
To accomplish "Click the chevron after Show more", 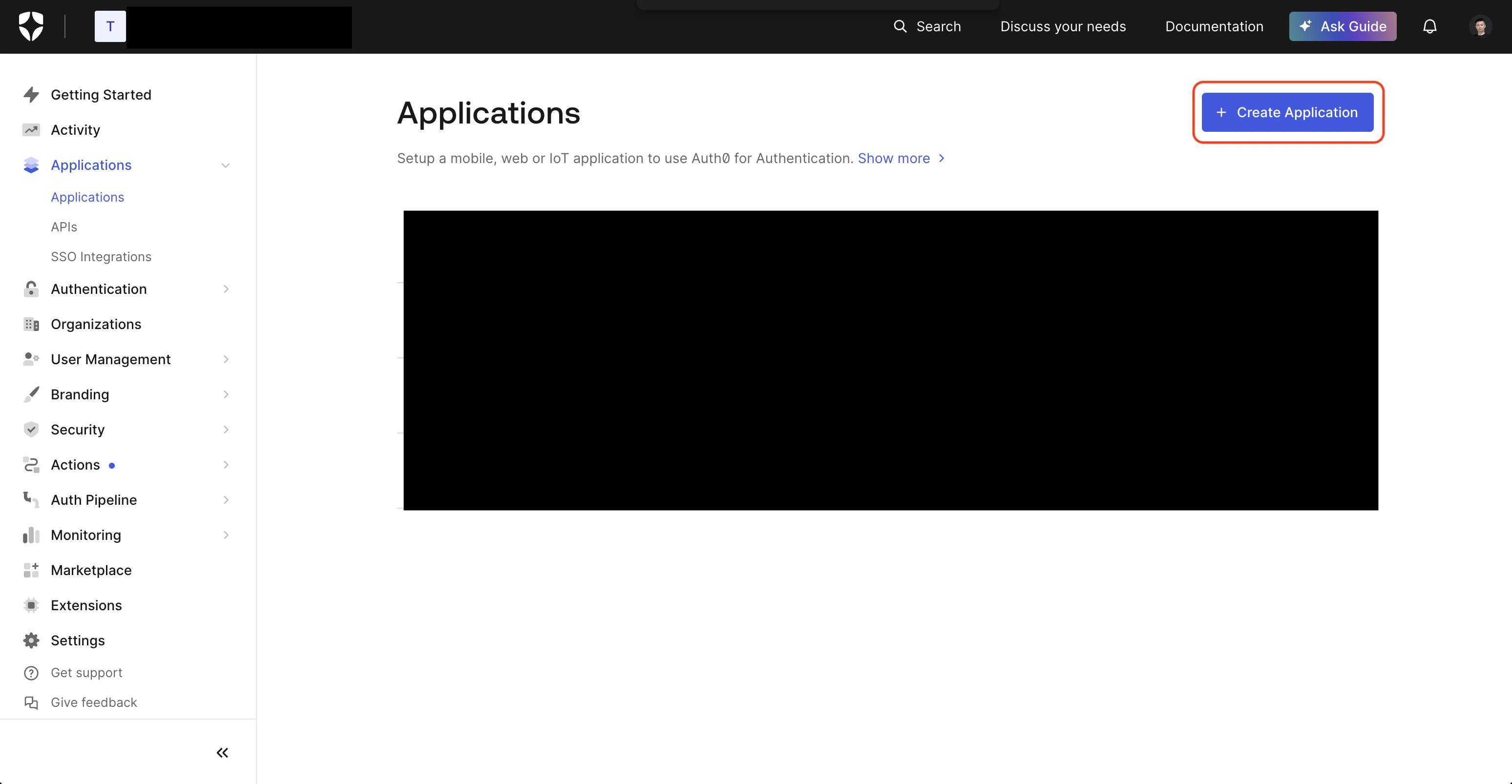I will 942,159.
